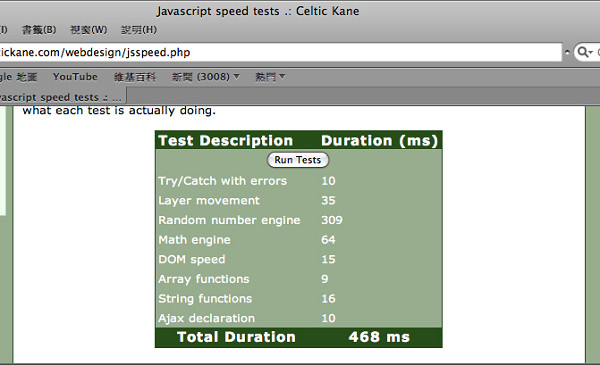This screenshot has width=600, height=365.
Task: Click the search magnifier icon
Action: click(x=584, y=52)
